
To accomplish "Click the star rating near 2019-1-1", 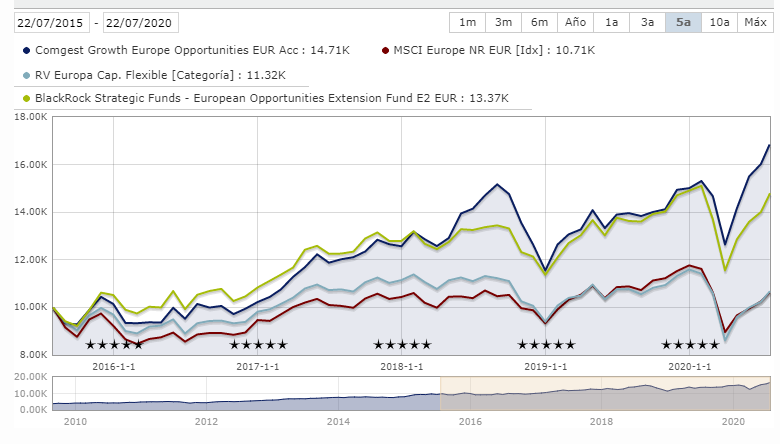I will click(x=546, y=345).
